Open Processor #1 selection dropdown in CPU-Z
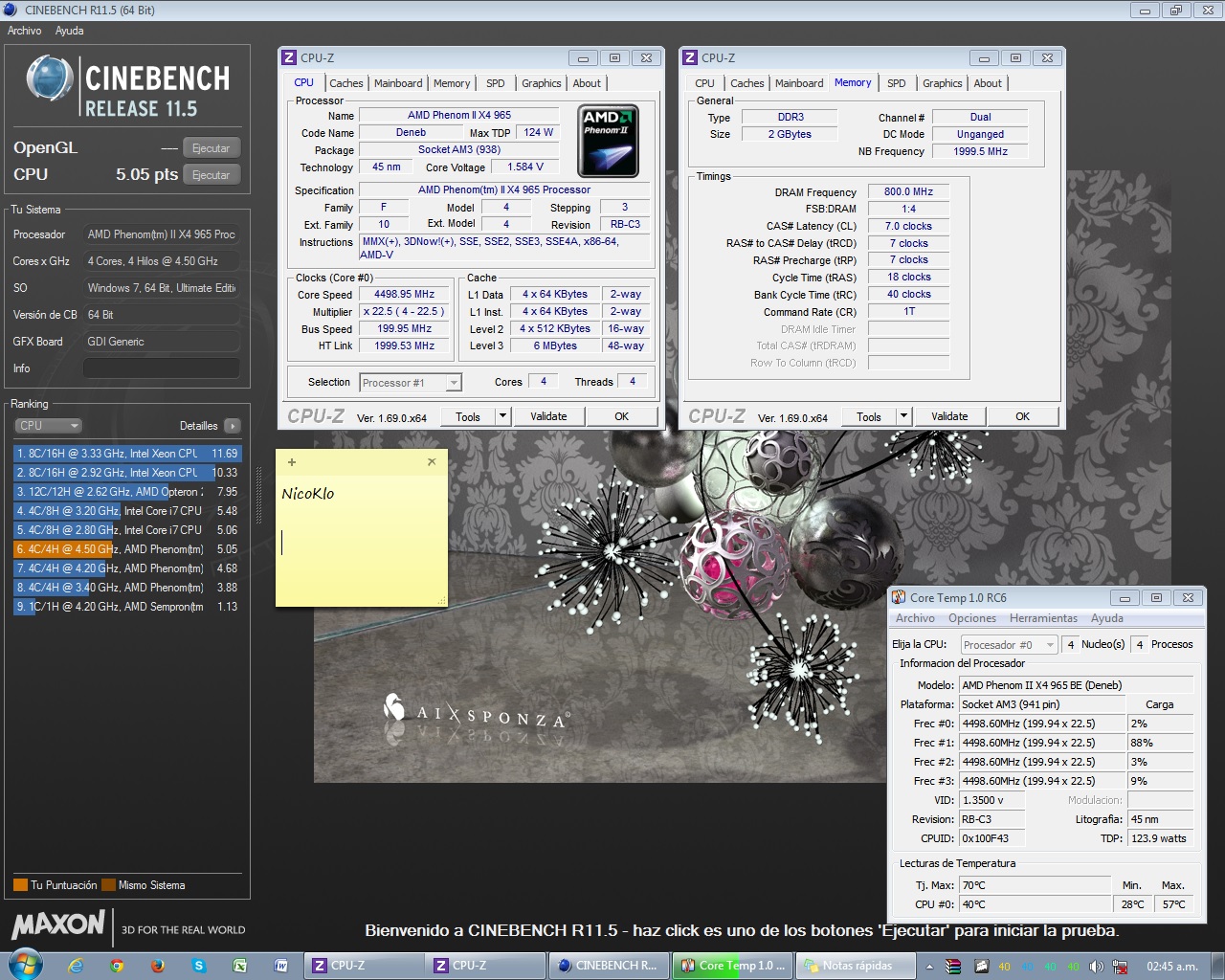The image size is (1225, 980). (411, 383)
